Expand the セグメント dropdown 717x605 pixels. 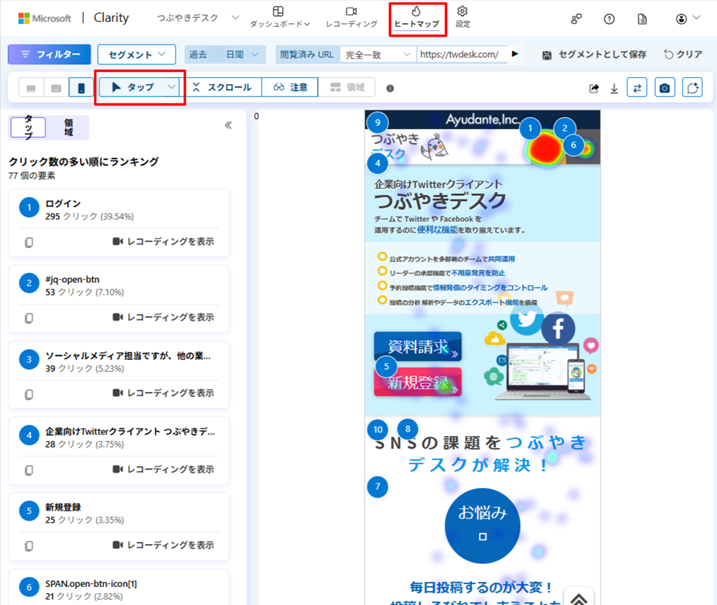pos(136,54)
